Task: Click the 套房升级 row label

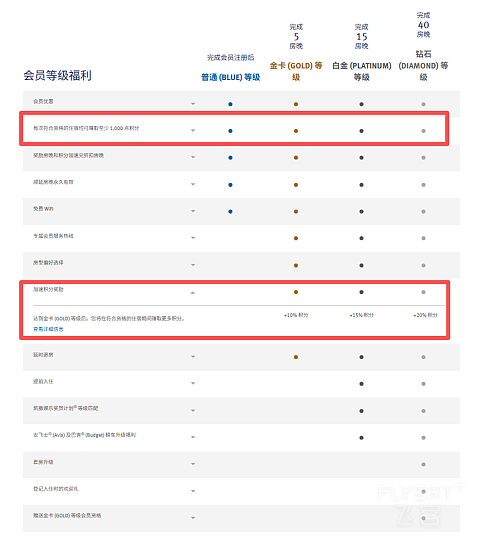Action: tap(43, 462)
